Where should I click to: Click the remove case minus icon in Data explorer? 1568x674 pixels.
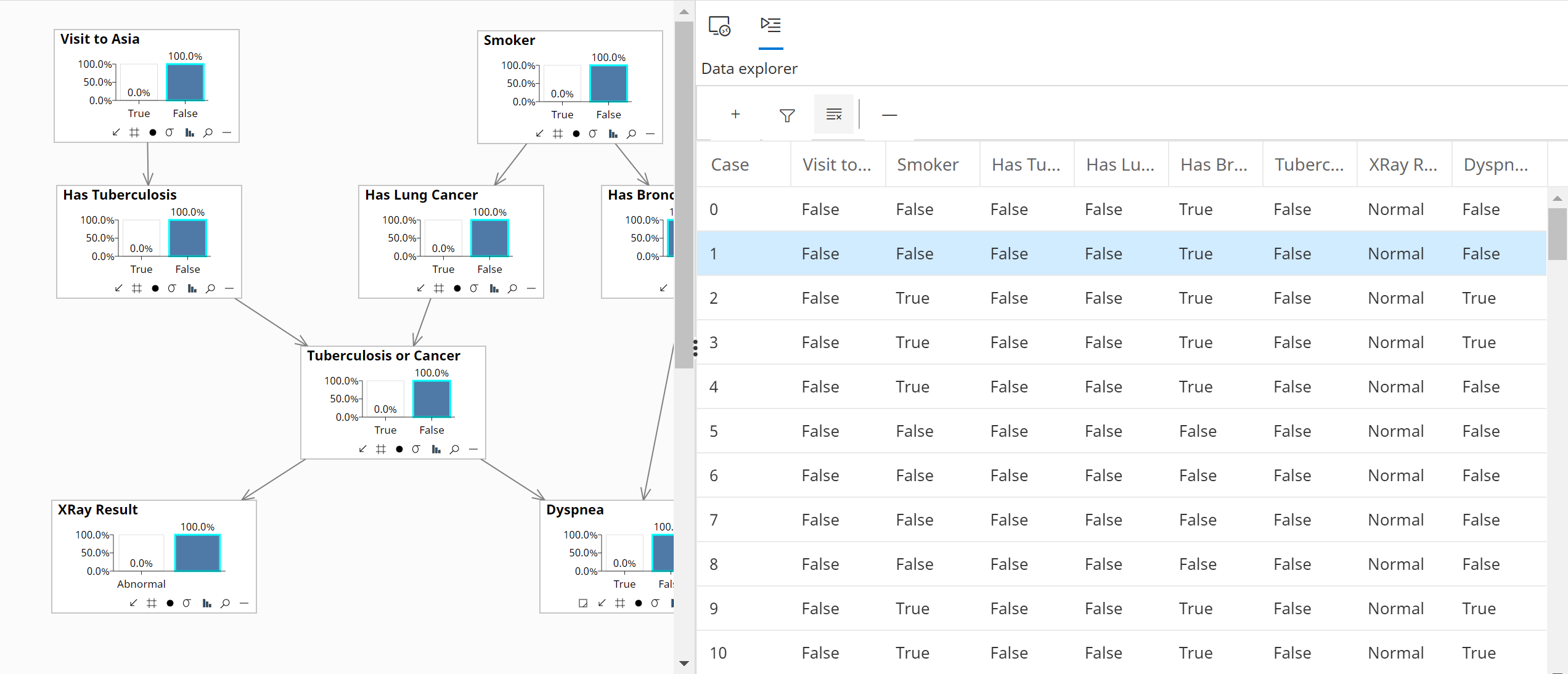point(889,114)
